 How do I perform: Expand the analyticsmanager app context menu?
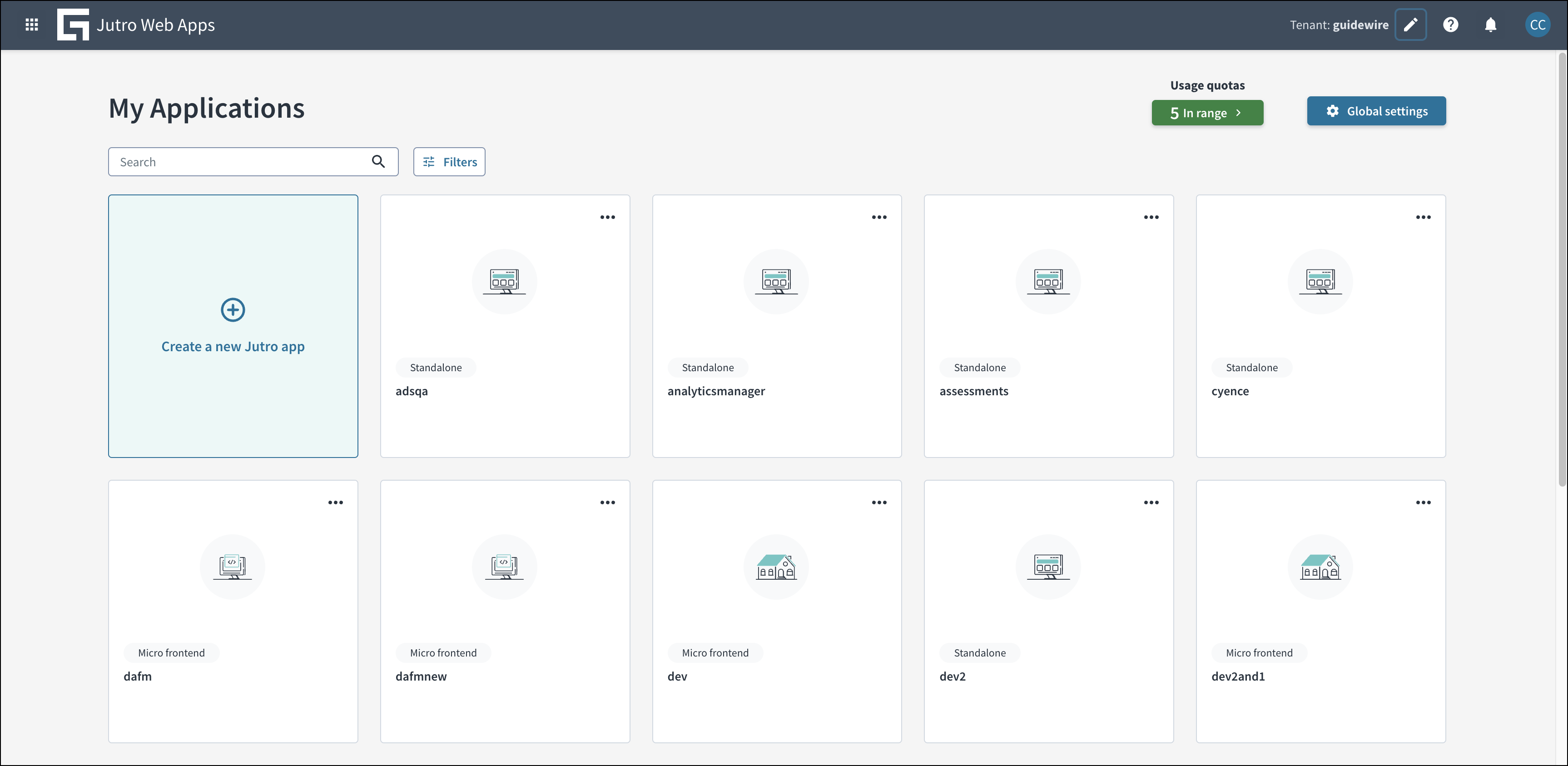pyautogui.click(x=879, y=218)
